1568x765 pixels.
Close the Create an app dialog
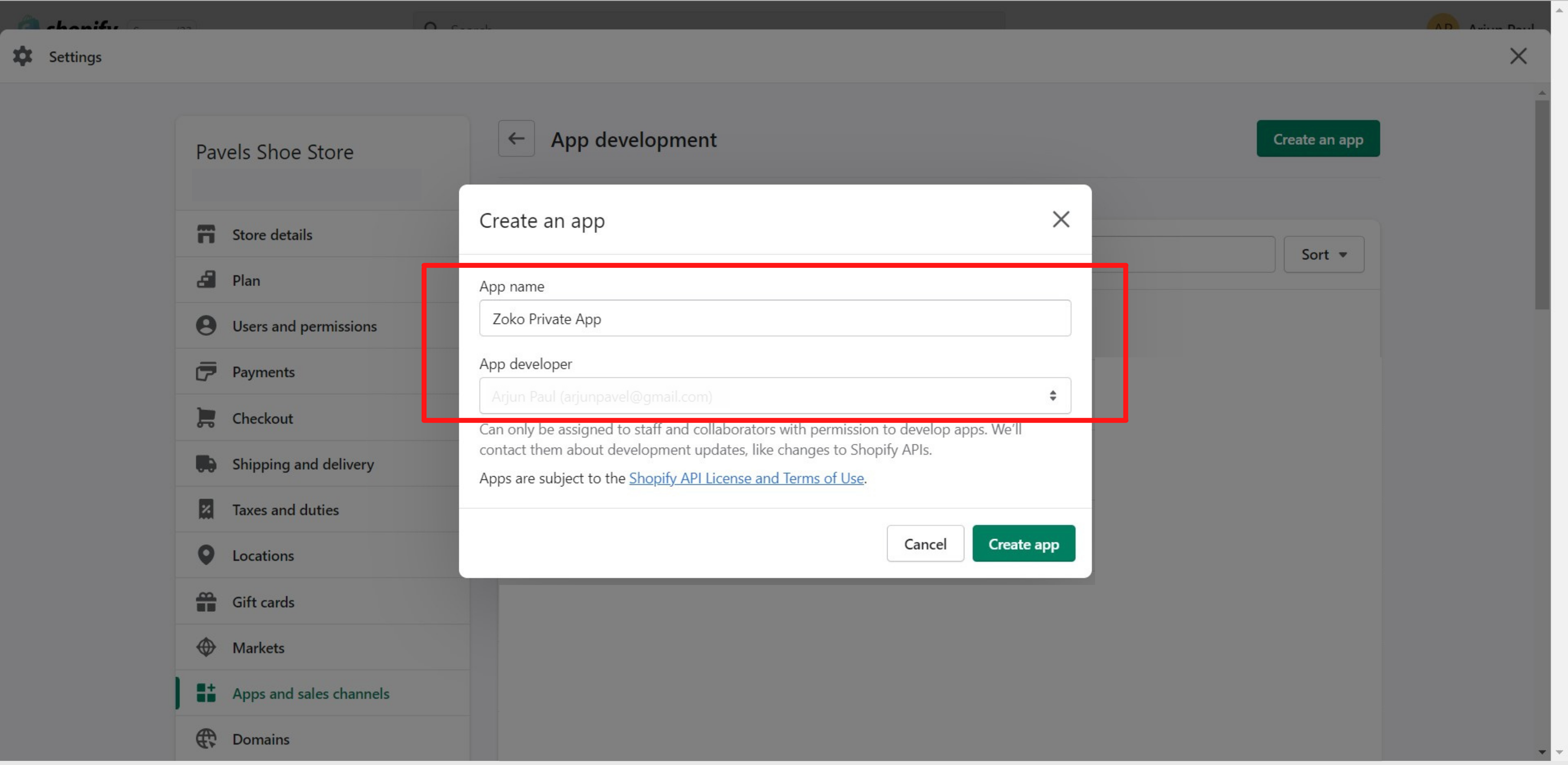pyautogui.click(x=1060, y=220)
